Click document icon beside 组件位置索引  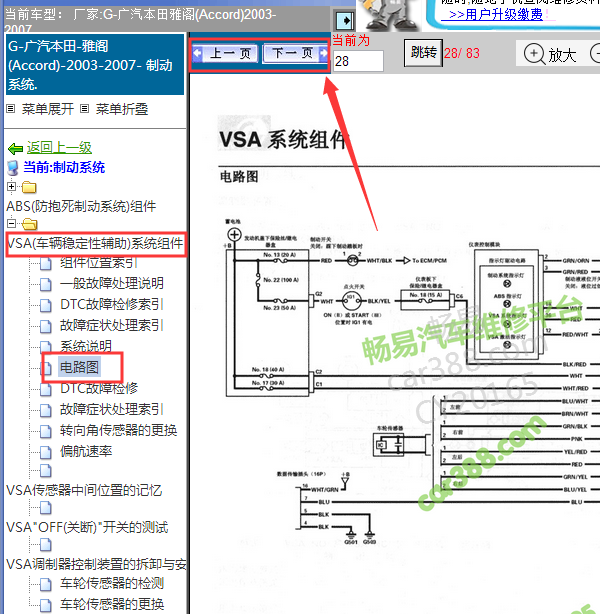click(46, 264)
